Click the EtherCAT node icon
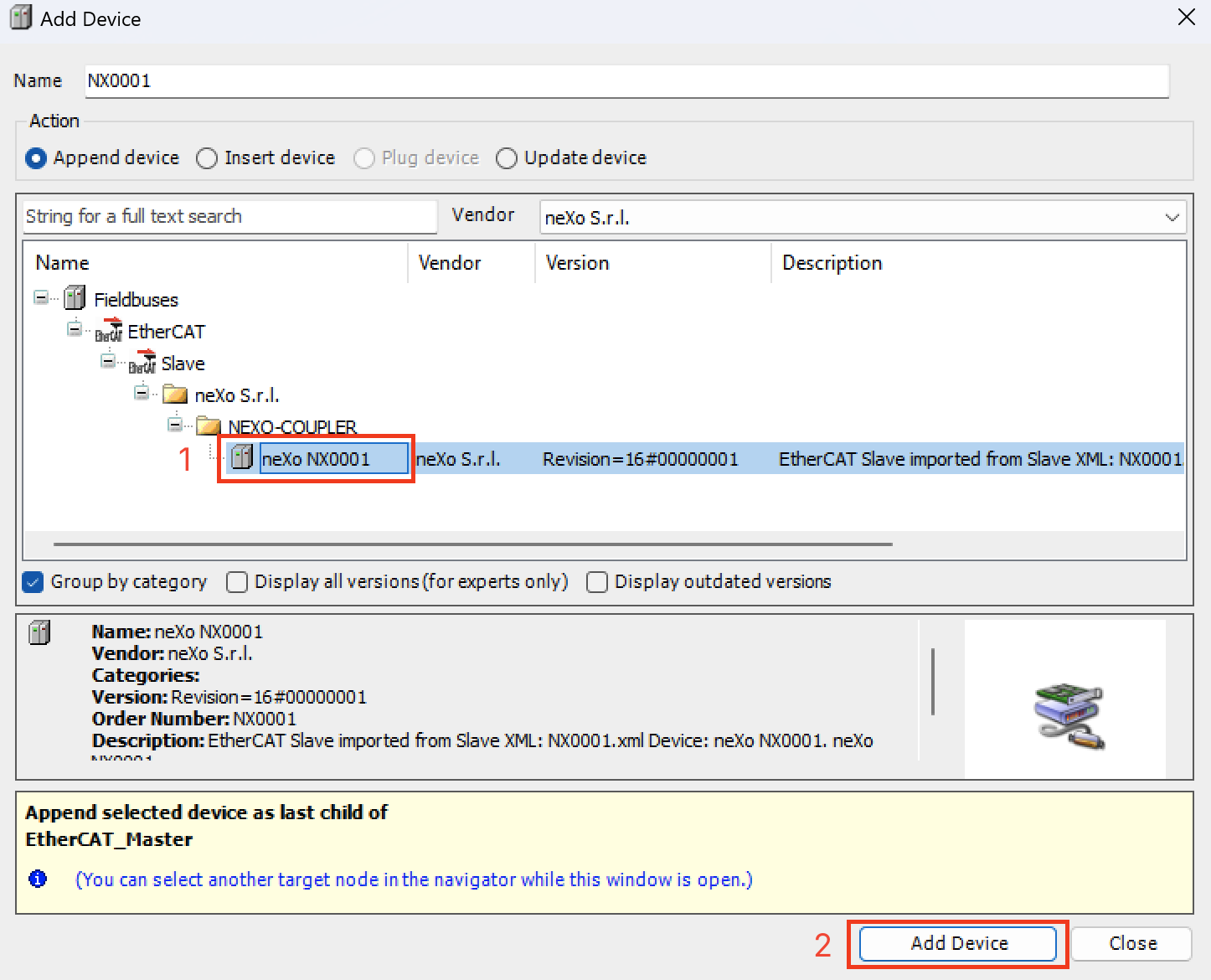The height and width of the screenshot is (980, 1211). [x=108, y=330]
